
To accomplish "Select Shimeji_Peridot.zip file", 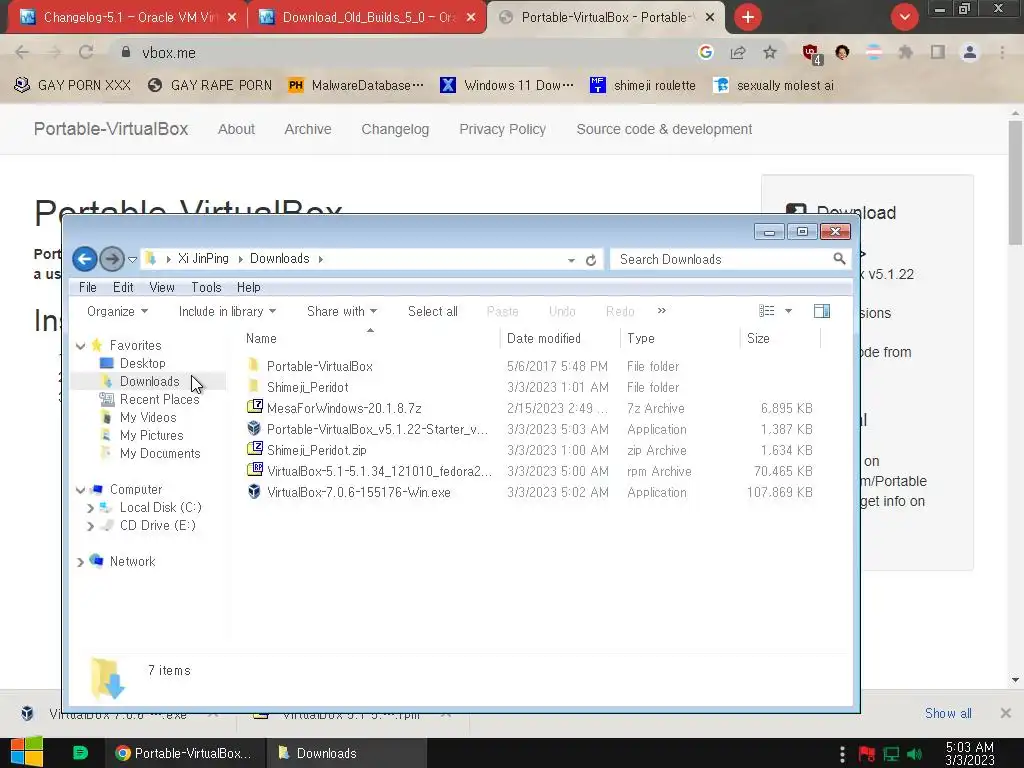I will [317, 450].
